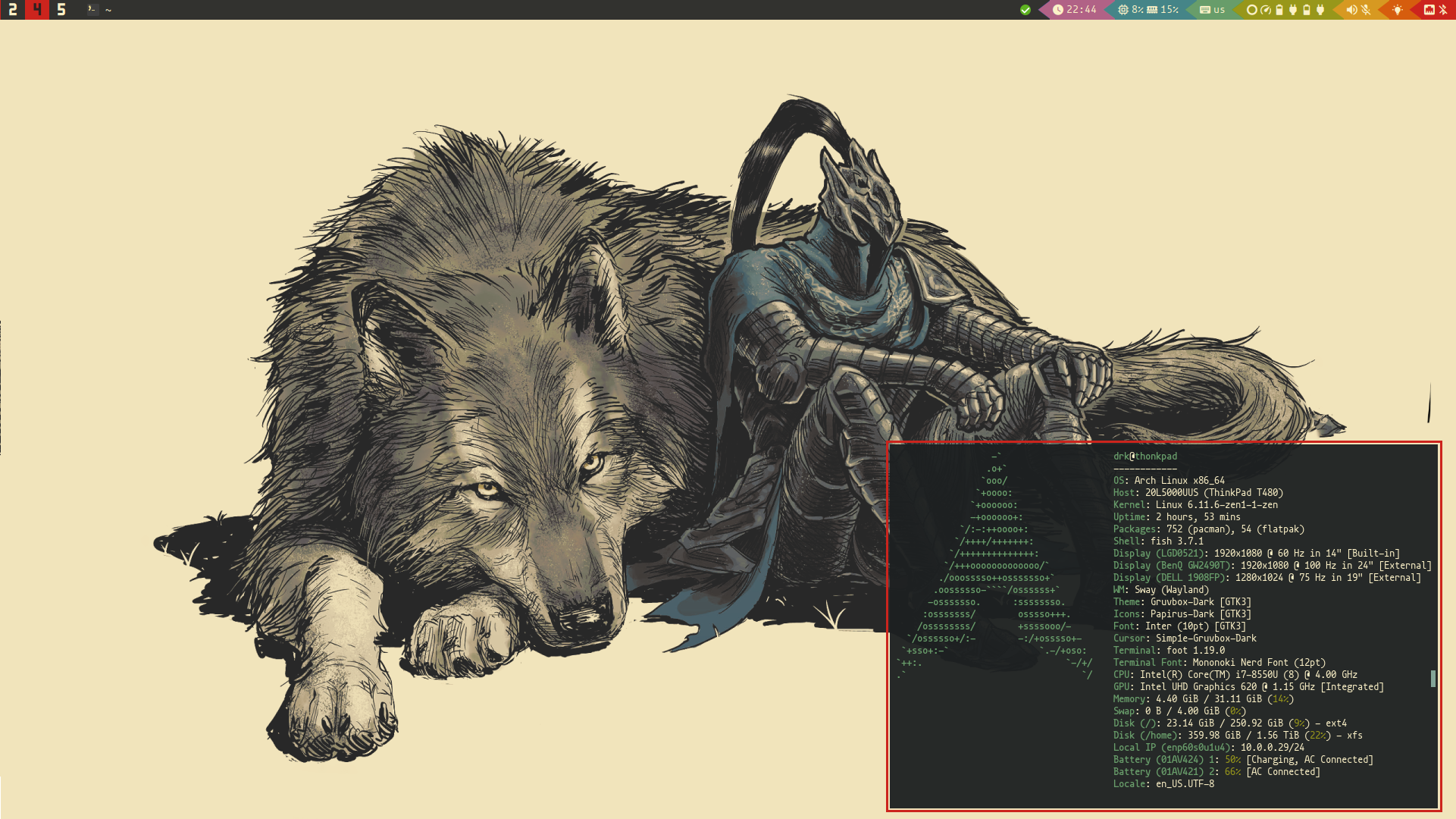Viewport: 1456px width, 819px height.
Task: Toggle the disabled Bluetooth icon
Action: 1443,10
